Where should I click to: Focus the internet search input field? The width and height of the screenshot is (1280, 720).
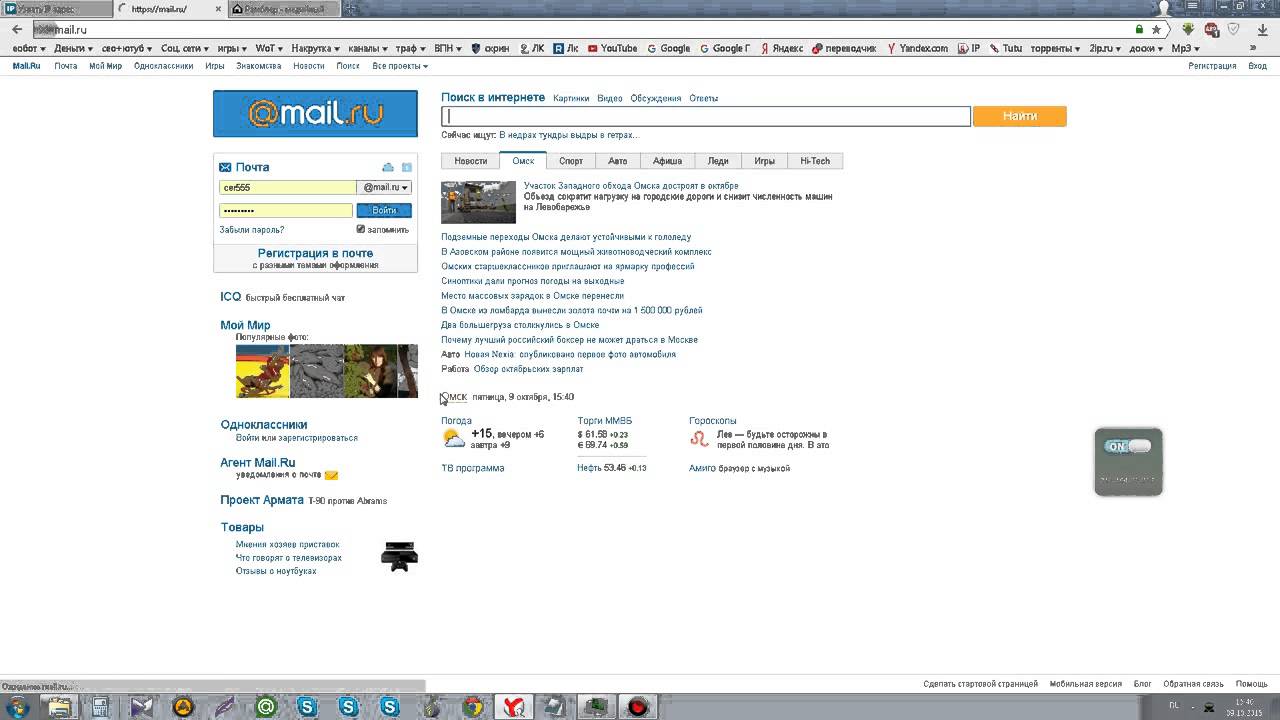706,116
